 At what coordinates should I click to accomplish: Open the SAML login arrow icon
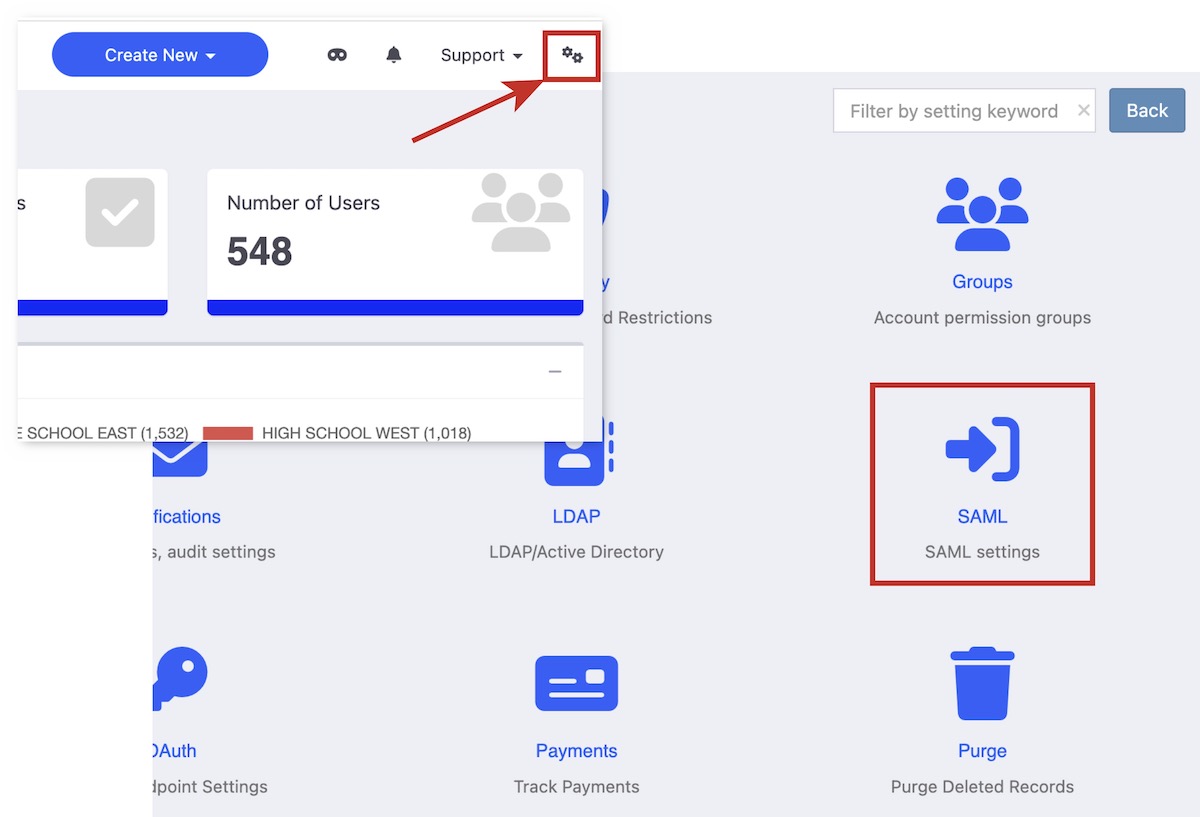point(982,449)
